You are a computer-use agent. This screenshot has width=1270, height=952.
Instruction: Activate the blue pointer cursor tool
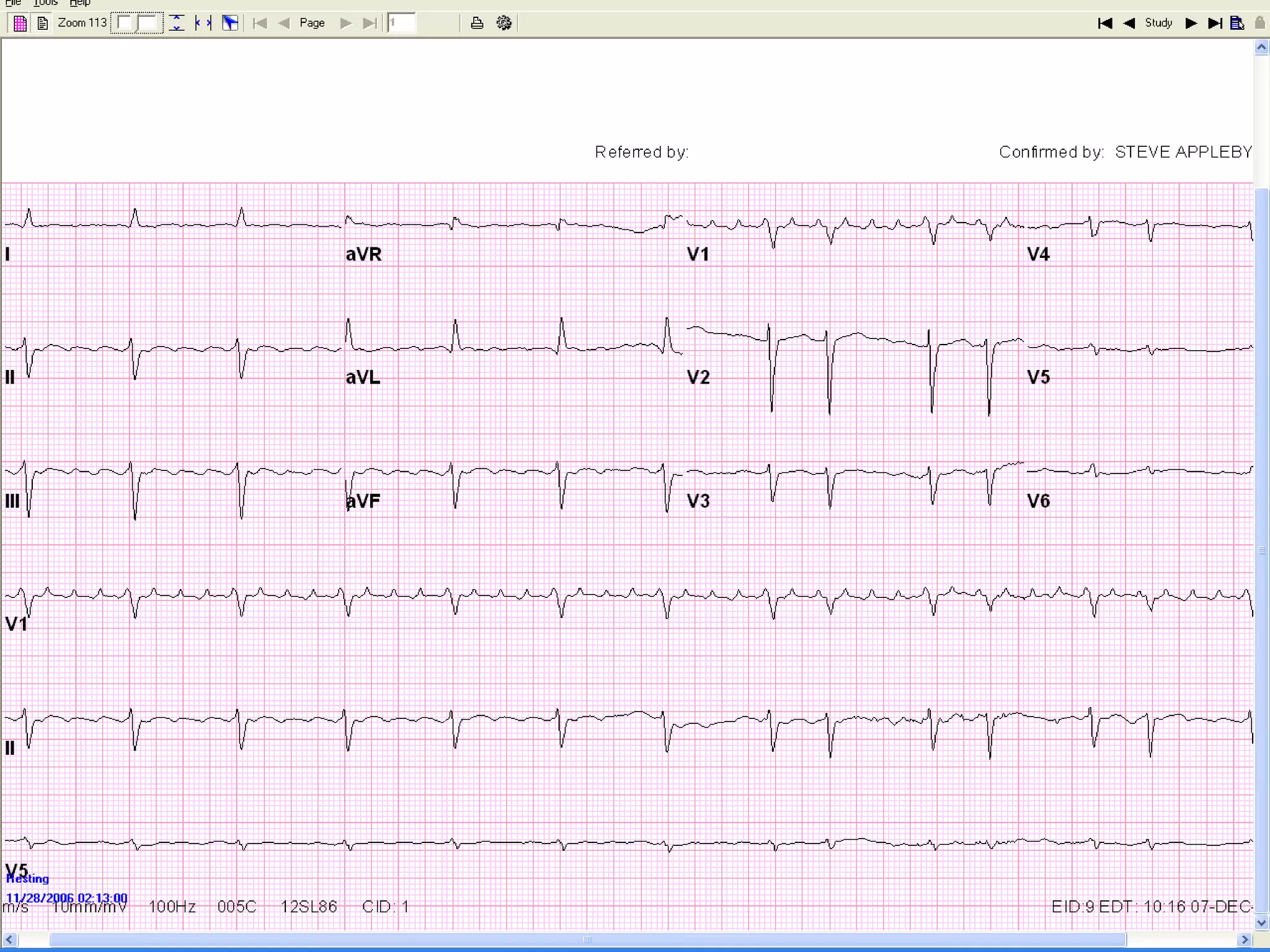pos(229,23)
